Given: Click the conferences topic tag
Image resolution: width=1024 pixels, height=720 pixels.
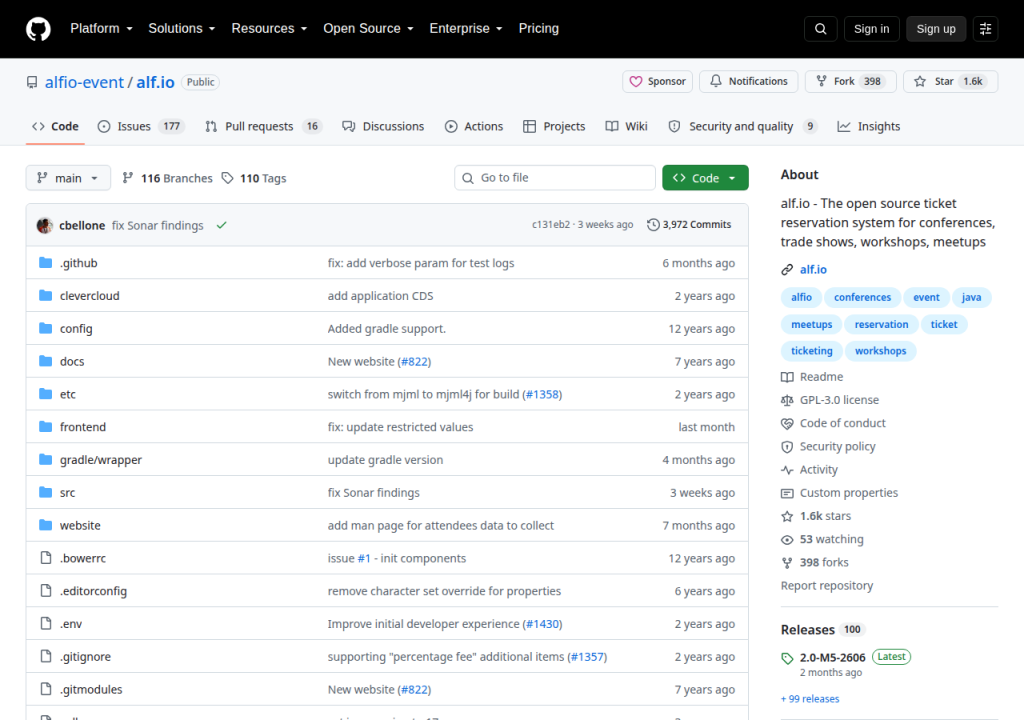Looking at the screenshot, I should [x=862, y=297].
